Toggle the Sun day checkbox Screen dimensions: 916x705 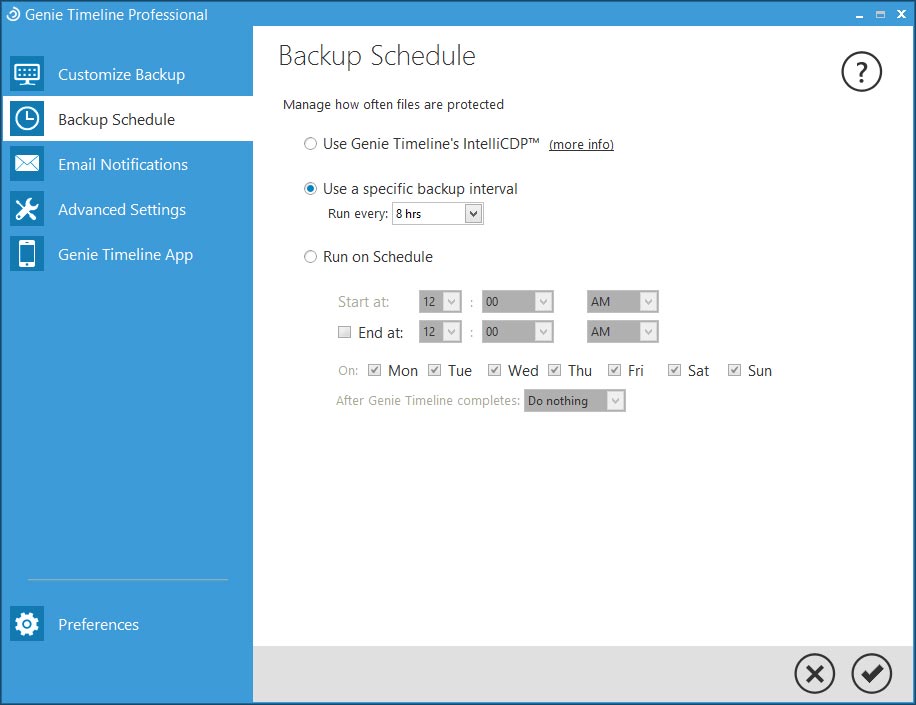[x=734, y=370]
